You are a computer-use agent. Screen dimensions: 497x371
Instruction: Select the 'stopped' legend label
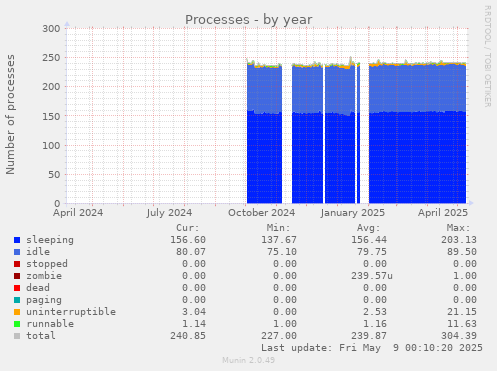pos(47,264)
